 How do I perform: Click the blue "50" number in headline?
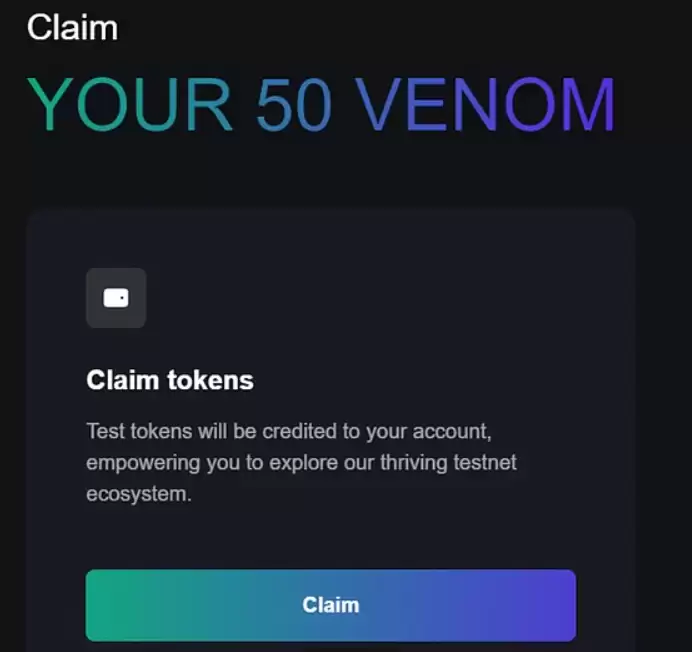(x=293, y=104)
